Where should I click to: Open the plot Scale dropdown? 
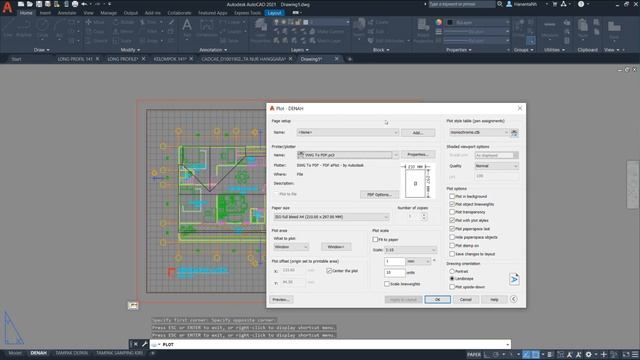(410, 250)
